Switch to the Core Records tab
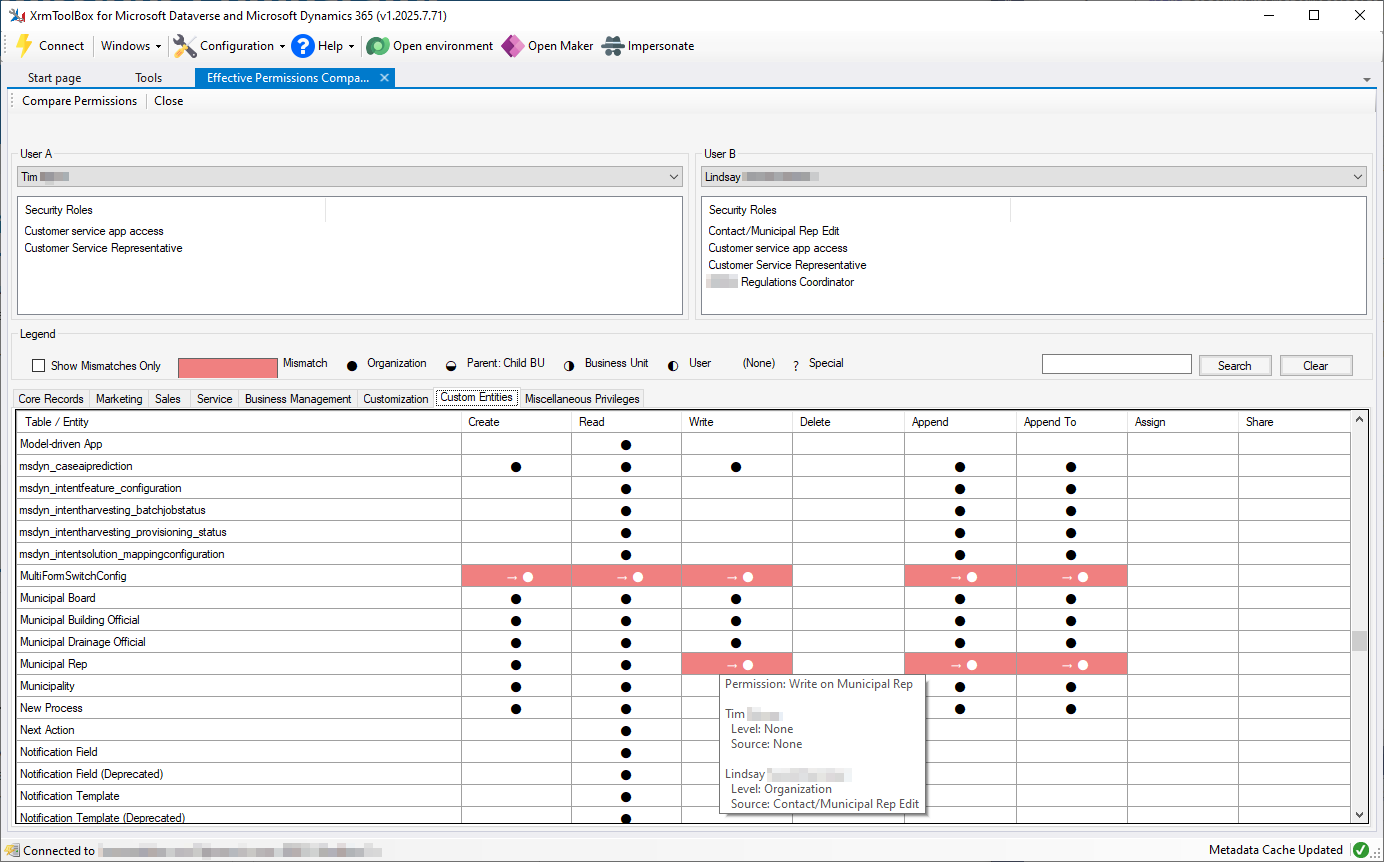Viewport: 1384px width, 862px height. tap(50, 398)
